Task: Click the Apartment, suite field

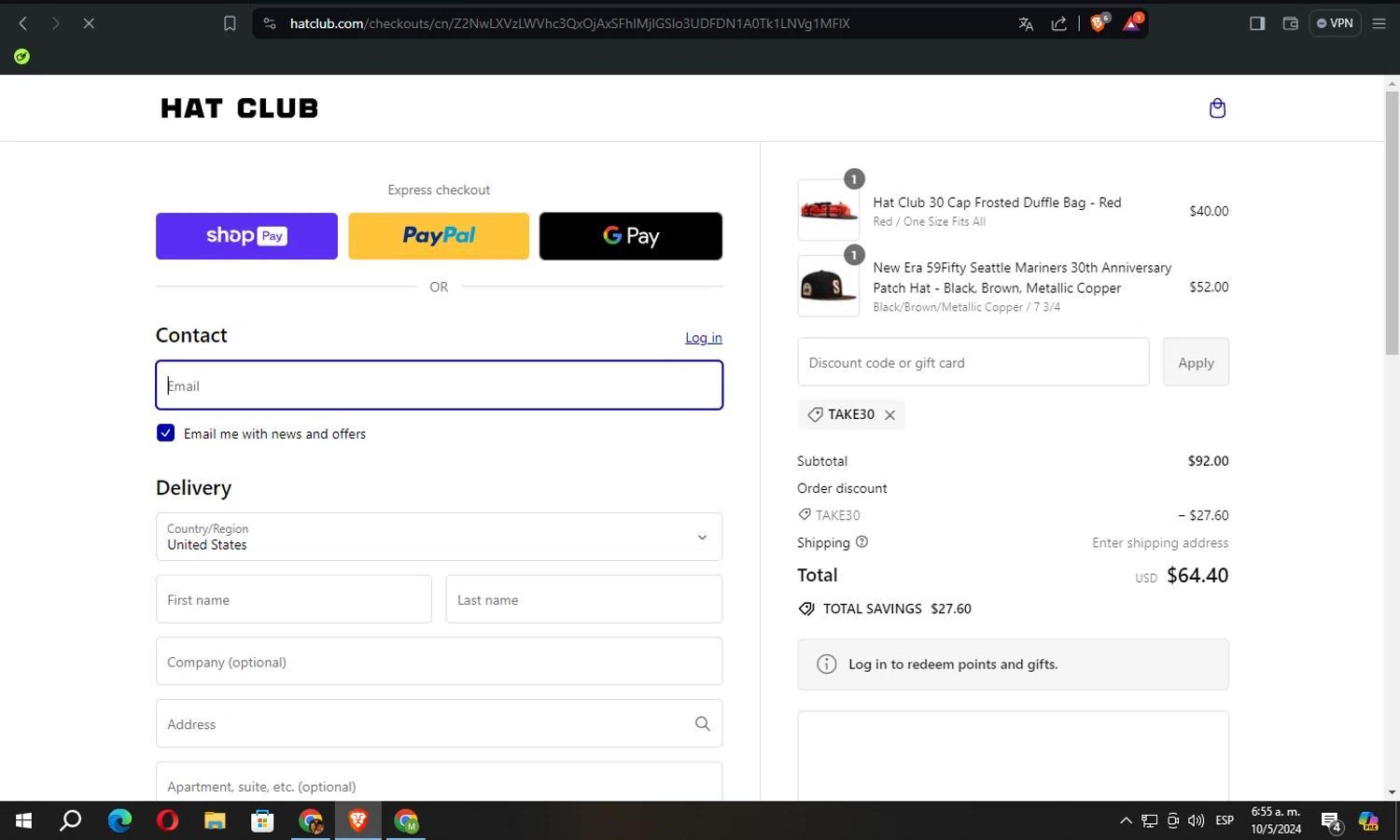Action: [439, 782]
